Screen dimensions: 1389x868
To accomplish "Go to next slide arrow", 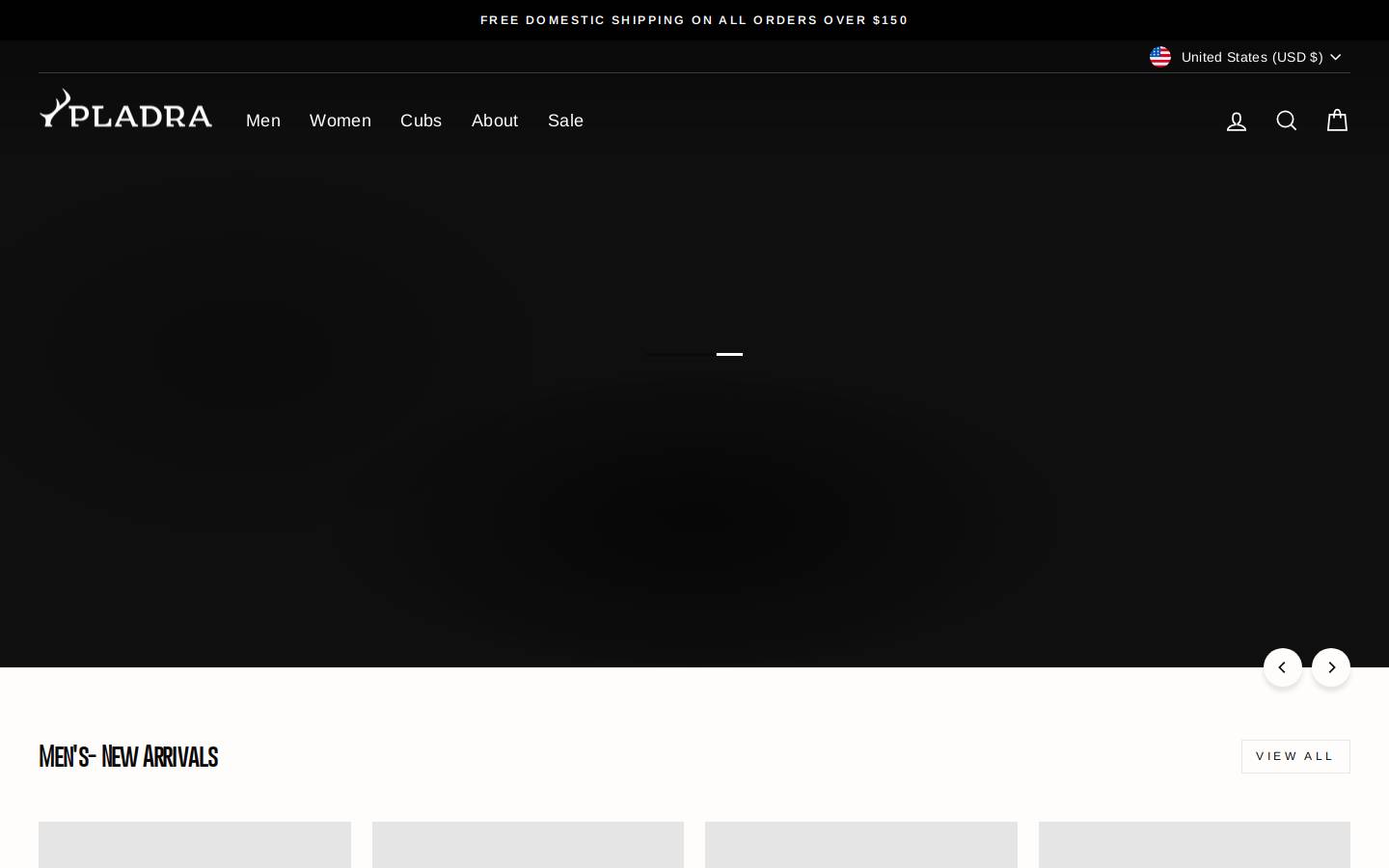I will tap(1331, 667).
